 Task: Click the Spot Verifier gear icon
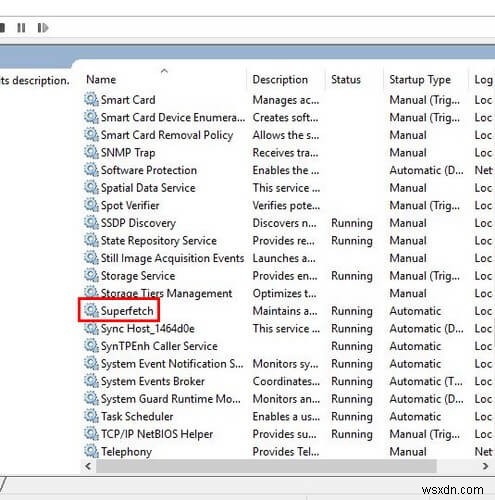click(91, 205)
